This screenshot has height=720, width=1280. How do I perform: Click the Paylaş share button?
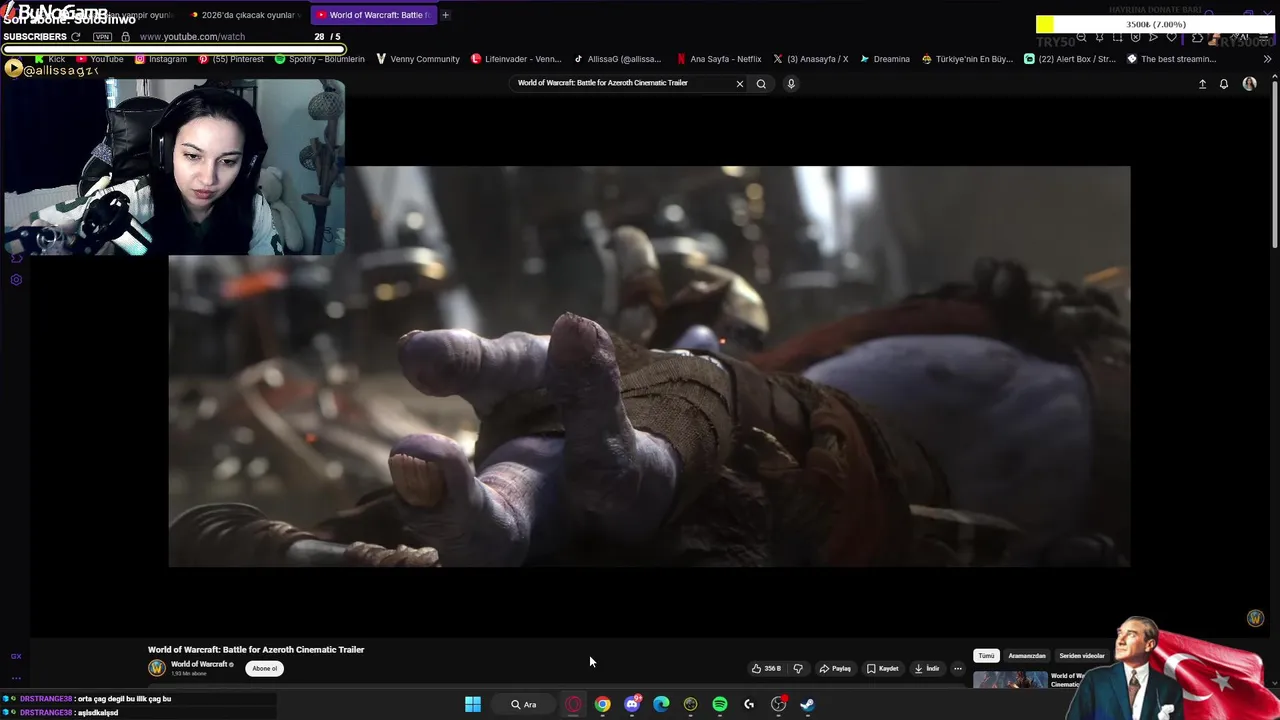click(835, 668)
